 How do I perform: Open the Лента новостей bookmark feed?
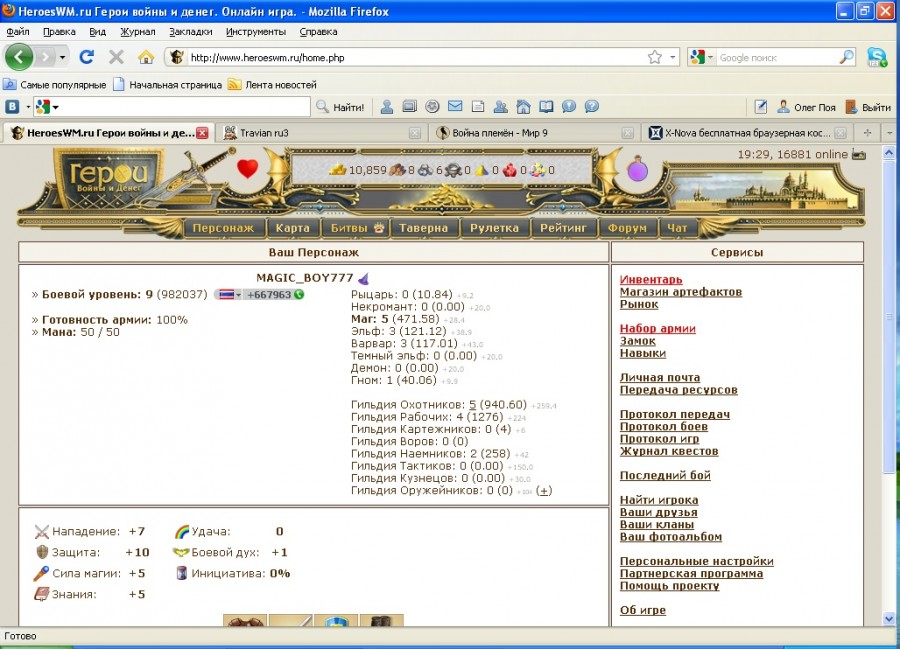pyautogui.click(x=273, y=84)
